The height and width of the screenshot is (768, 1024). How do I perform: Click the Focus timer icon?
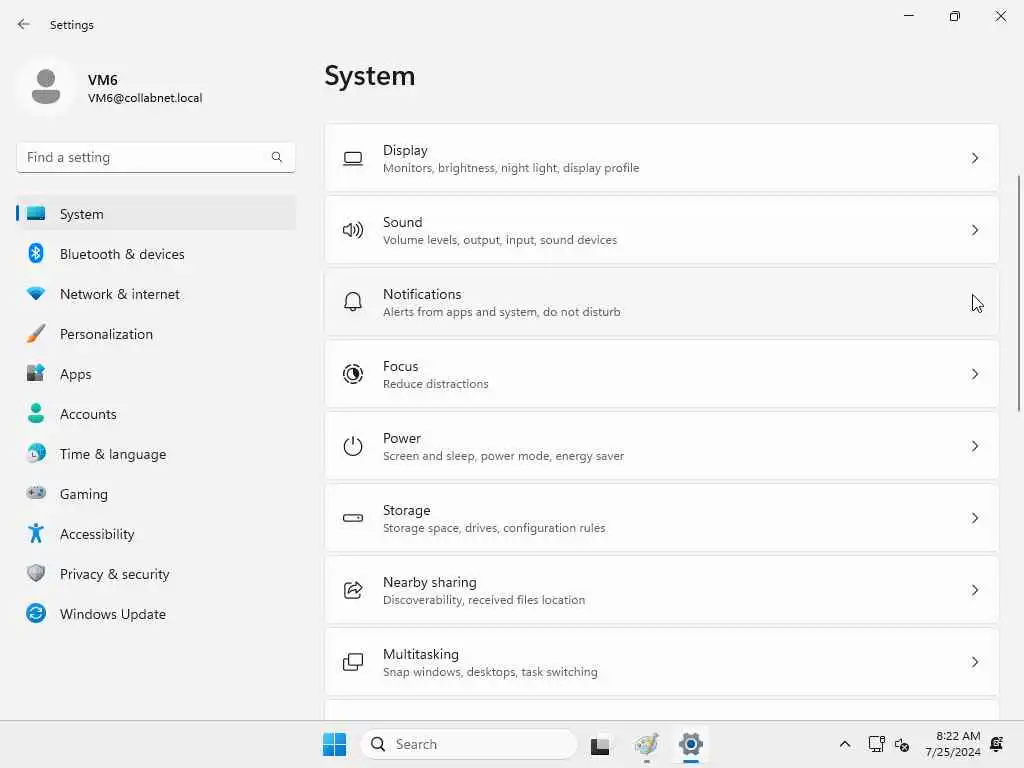coord(353,374)
